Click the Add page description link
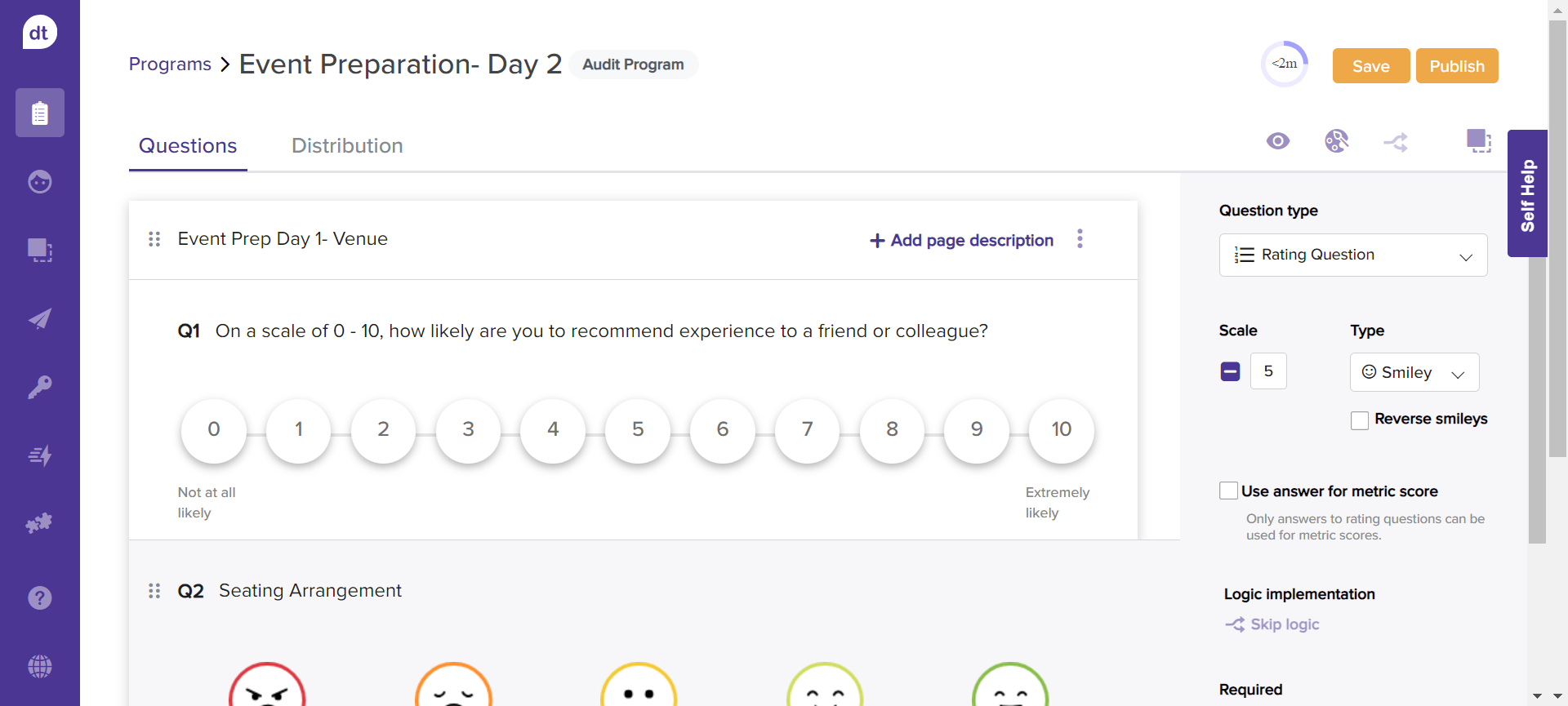The height and width of the screenshot is (706, 1568). tap(961, 241)
